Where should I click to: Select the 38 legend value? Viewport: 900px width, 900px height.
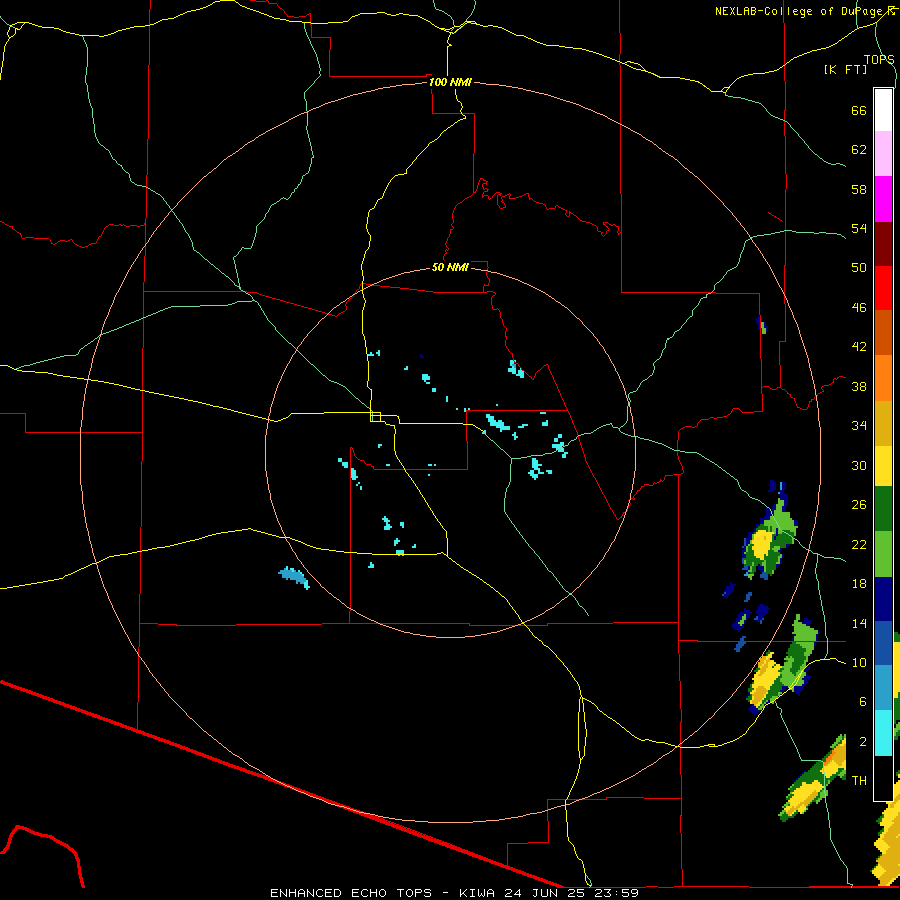(x=859, y=386)
